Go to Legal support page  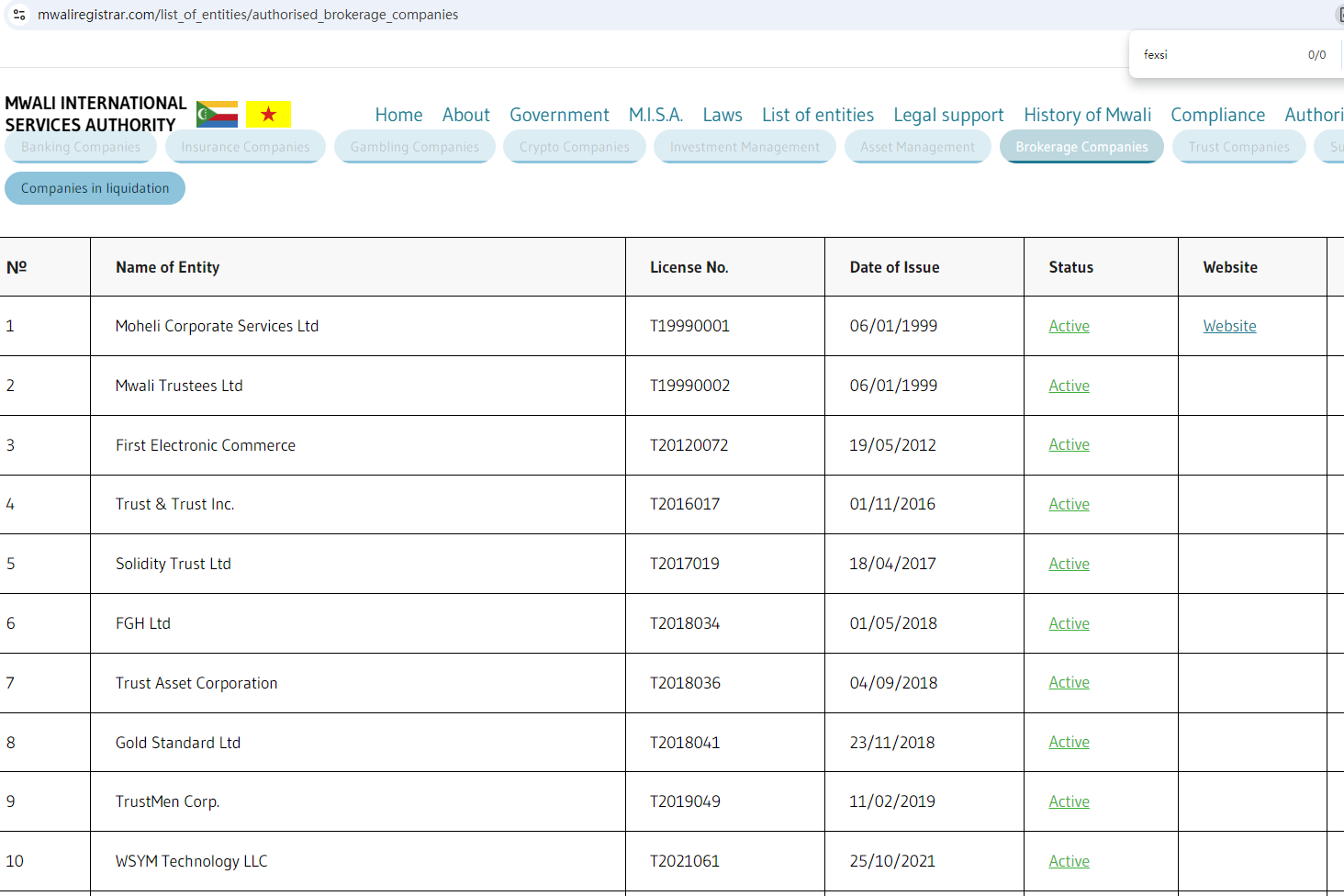(948, 115)
